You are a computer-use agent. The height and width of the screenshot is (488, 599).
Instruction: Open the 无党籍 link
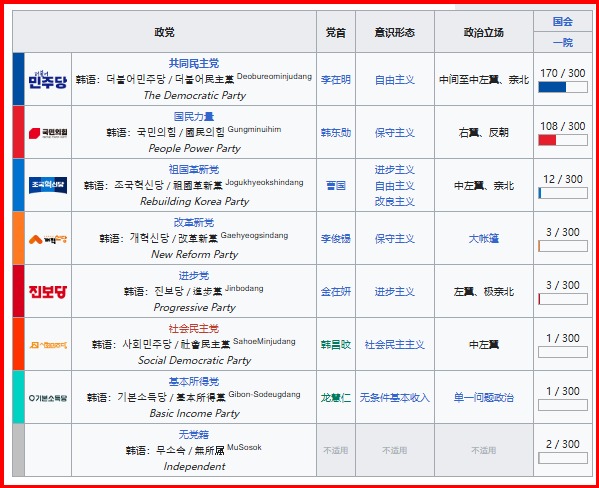(x=194, y=434)
